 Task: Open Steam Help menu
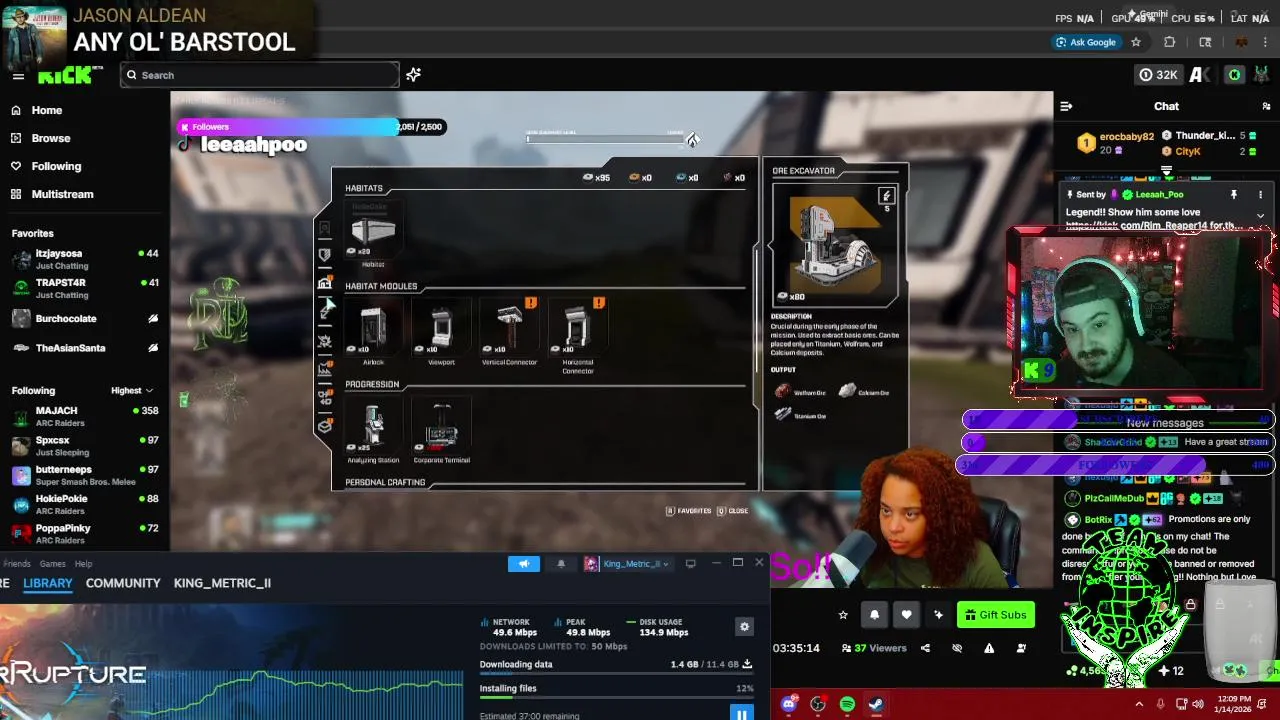(84, 564)
